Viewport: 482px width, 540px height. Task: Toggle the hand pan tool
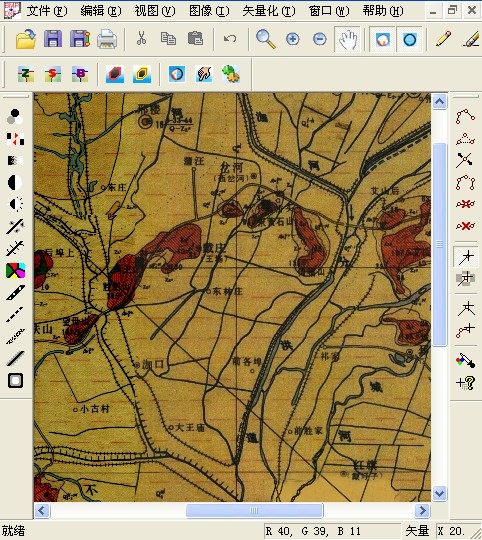348,40
